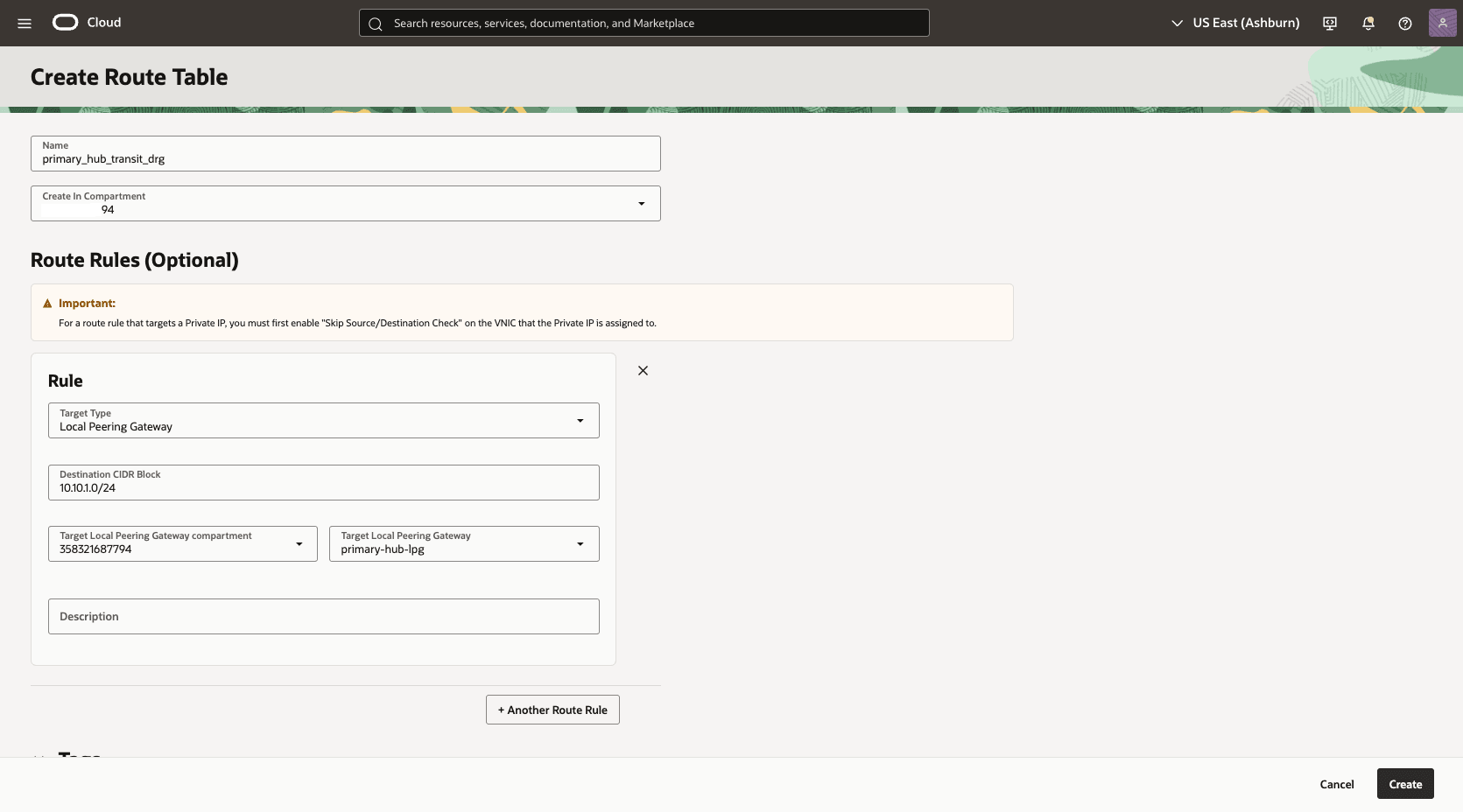The height and width of the screenshot is (812, 1463).
Task: Remove the route rule with the X
Action: tap(642, 370)
